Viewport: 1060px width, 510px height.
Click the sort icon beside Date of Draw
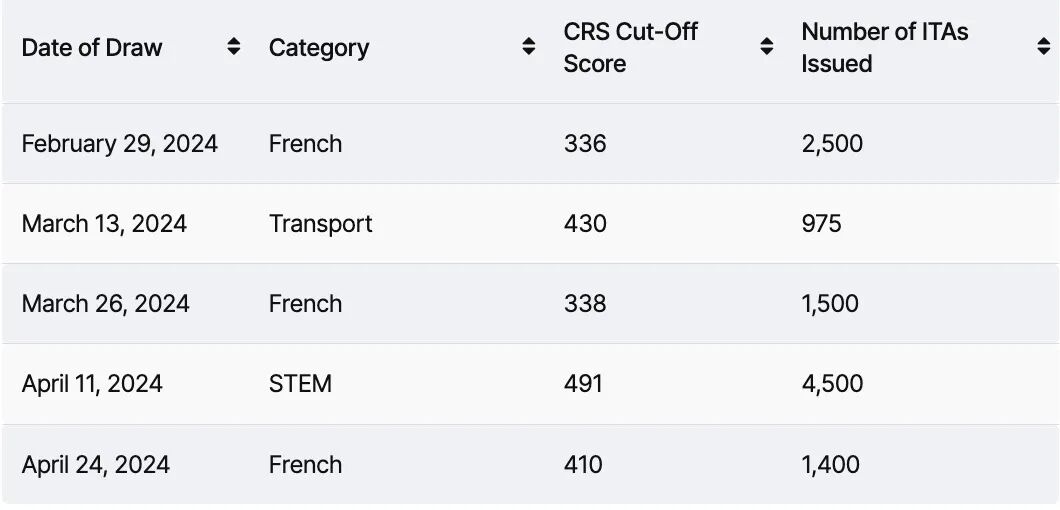click(233, 47)
